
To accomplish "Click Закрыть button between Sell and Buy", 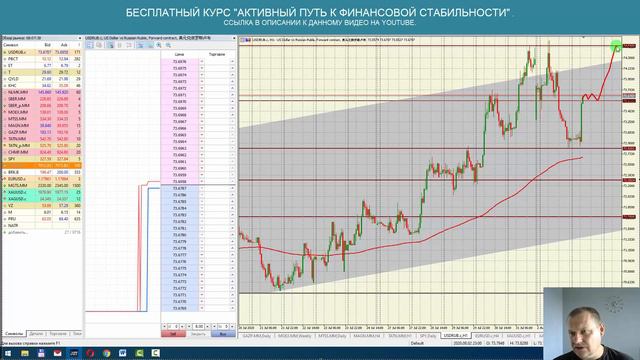I will 198,334.
